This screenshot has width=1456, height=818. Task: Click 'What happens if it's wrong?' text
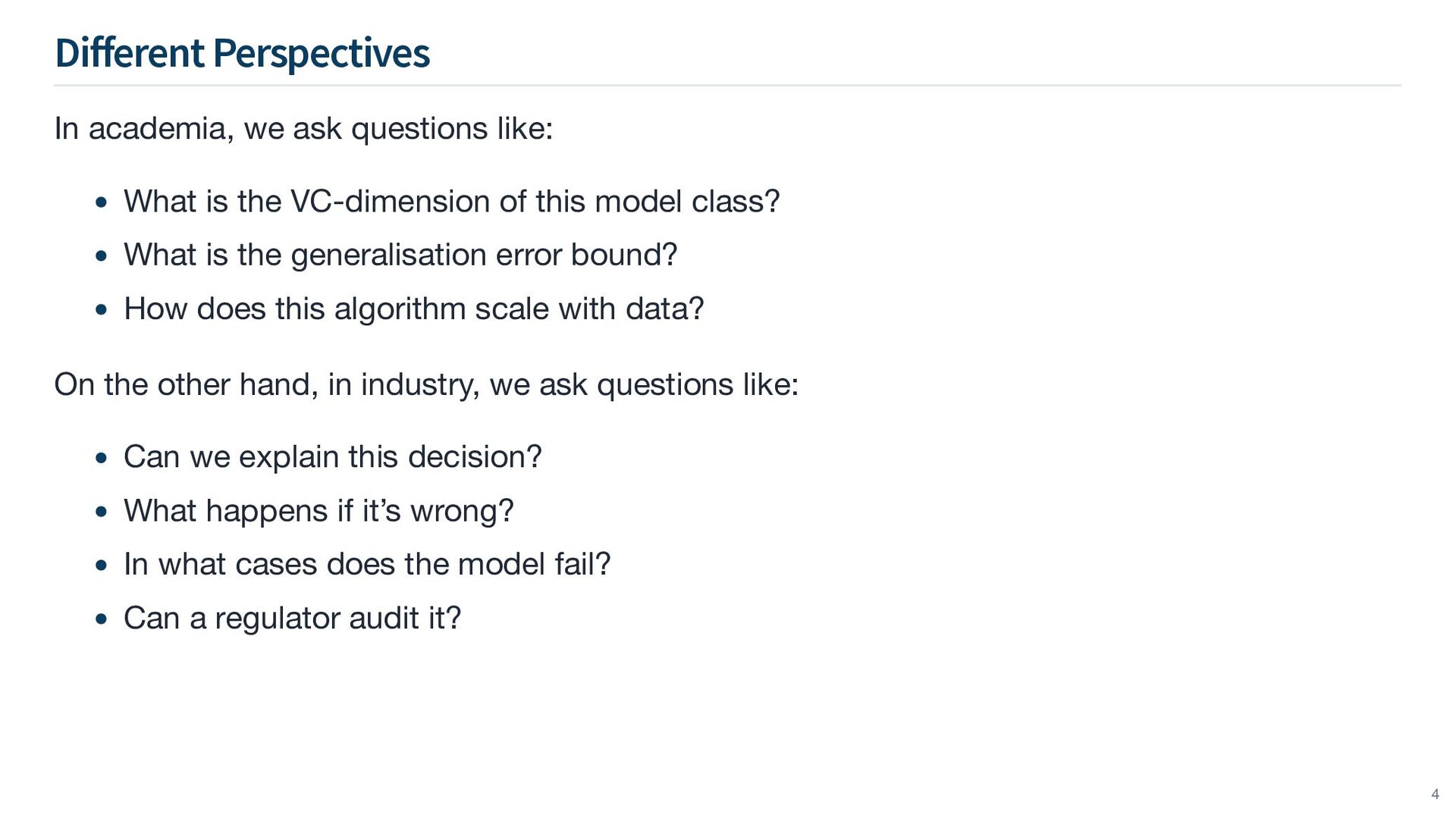[x=318, y=511]
